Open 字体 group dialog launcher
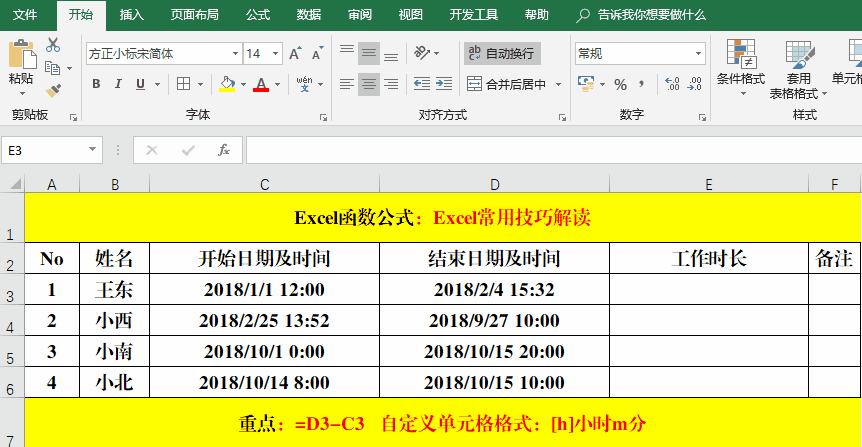 (x=323, y=117)
